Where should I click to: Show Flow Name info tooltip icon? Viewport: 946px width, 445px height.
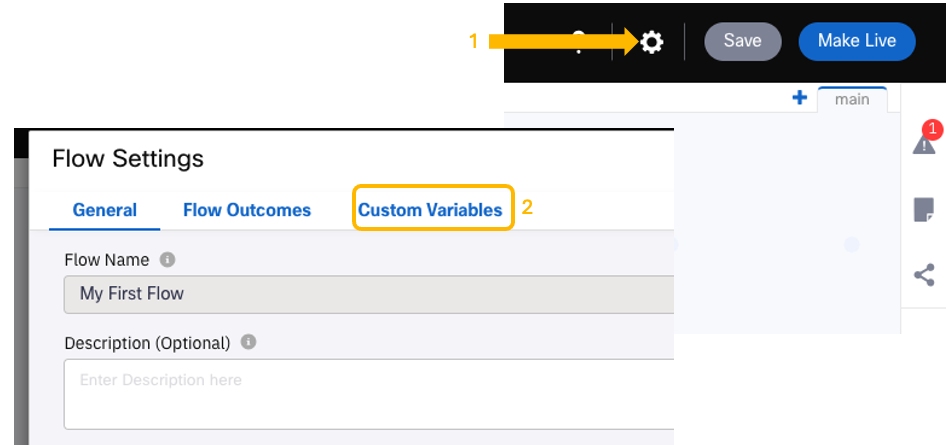pyautogui.click(x=167, y=260)
